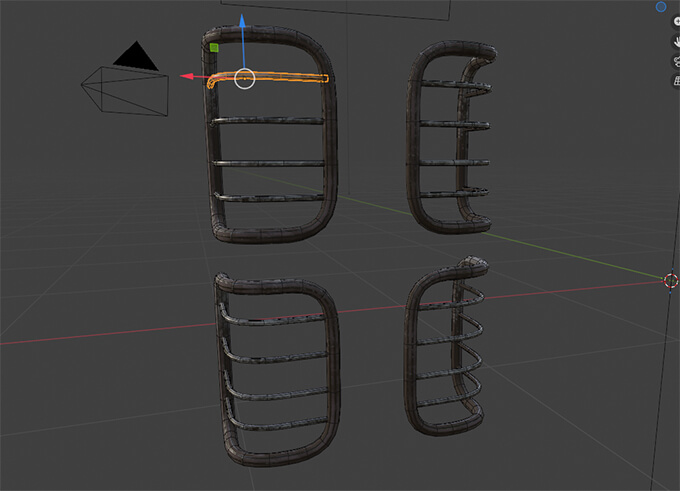Select the third bar of top-left grille

270,162
